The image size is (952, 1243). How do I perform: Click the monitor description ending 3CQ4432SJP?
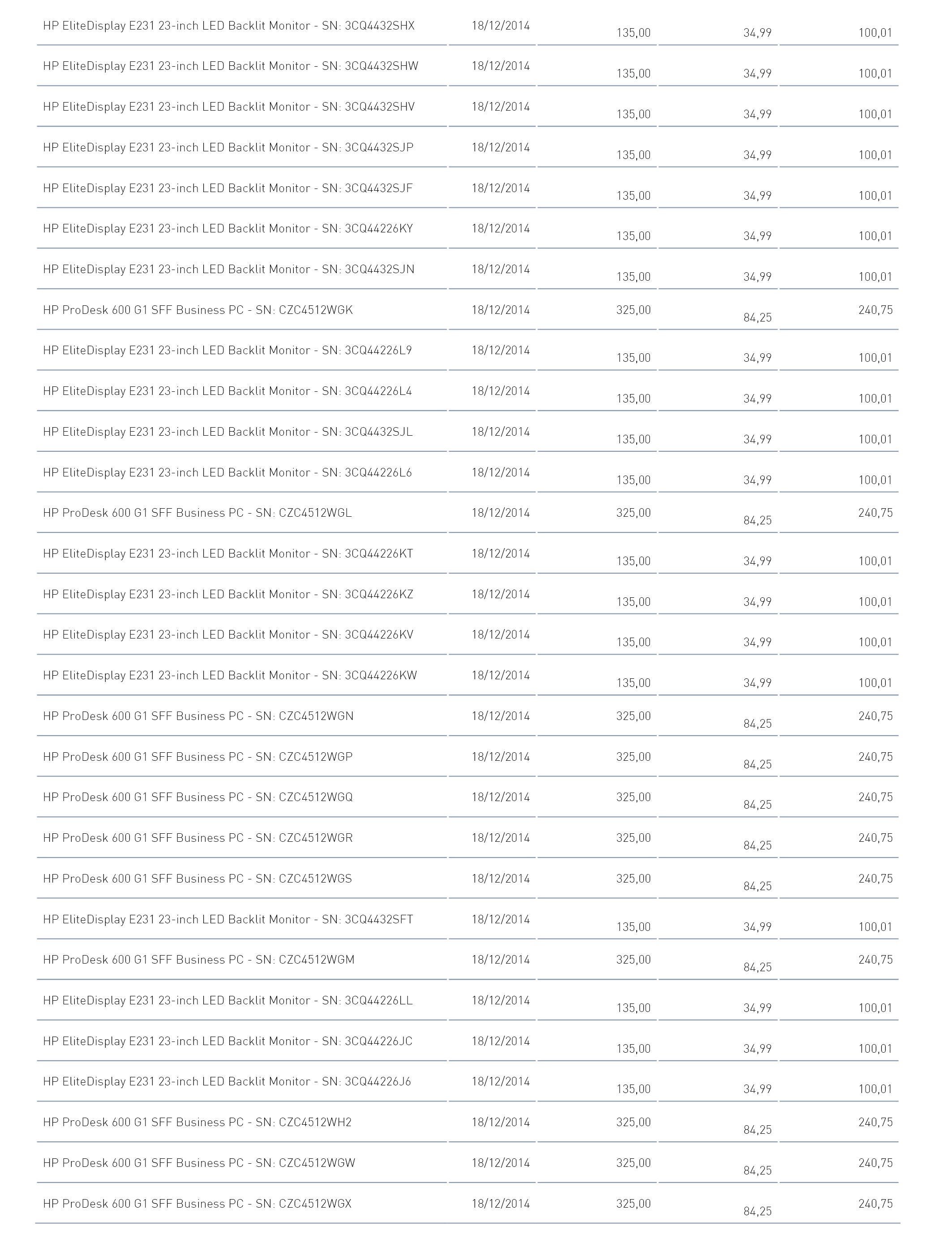(x=228, y=148)
